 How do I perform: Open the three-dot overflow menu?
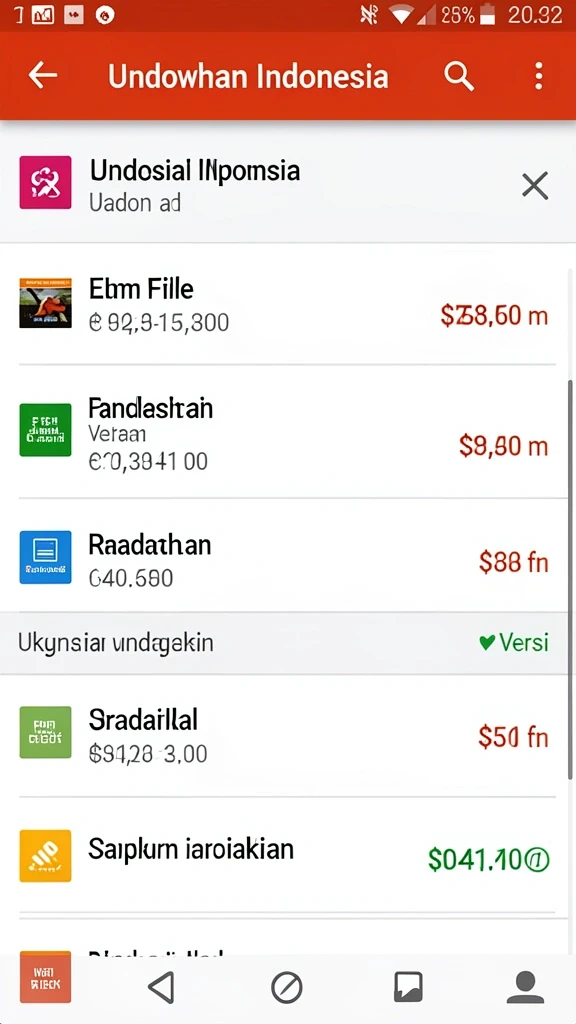(538, 76)
